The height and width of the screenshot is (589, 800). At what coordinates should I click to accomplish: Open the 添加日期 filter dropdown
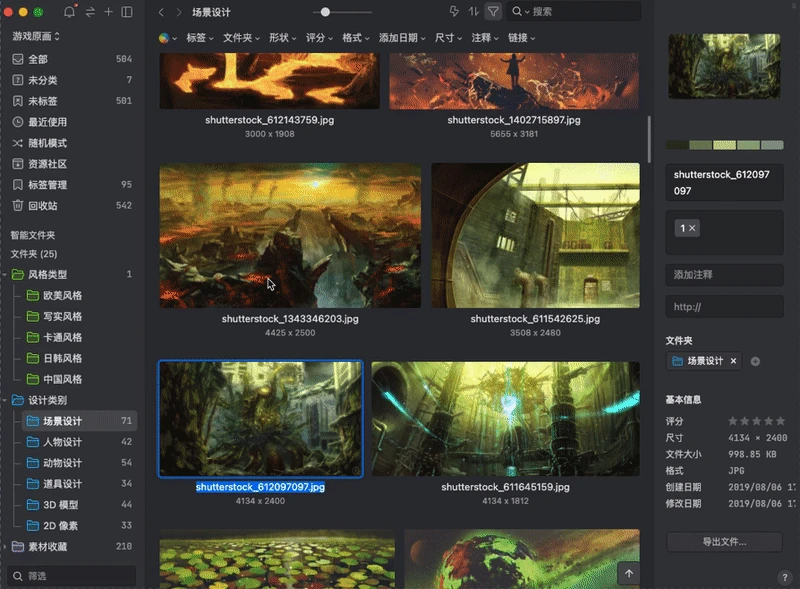pyautogui.click(x=402, y=38)
